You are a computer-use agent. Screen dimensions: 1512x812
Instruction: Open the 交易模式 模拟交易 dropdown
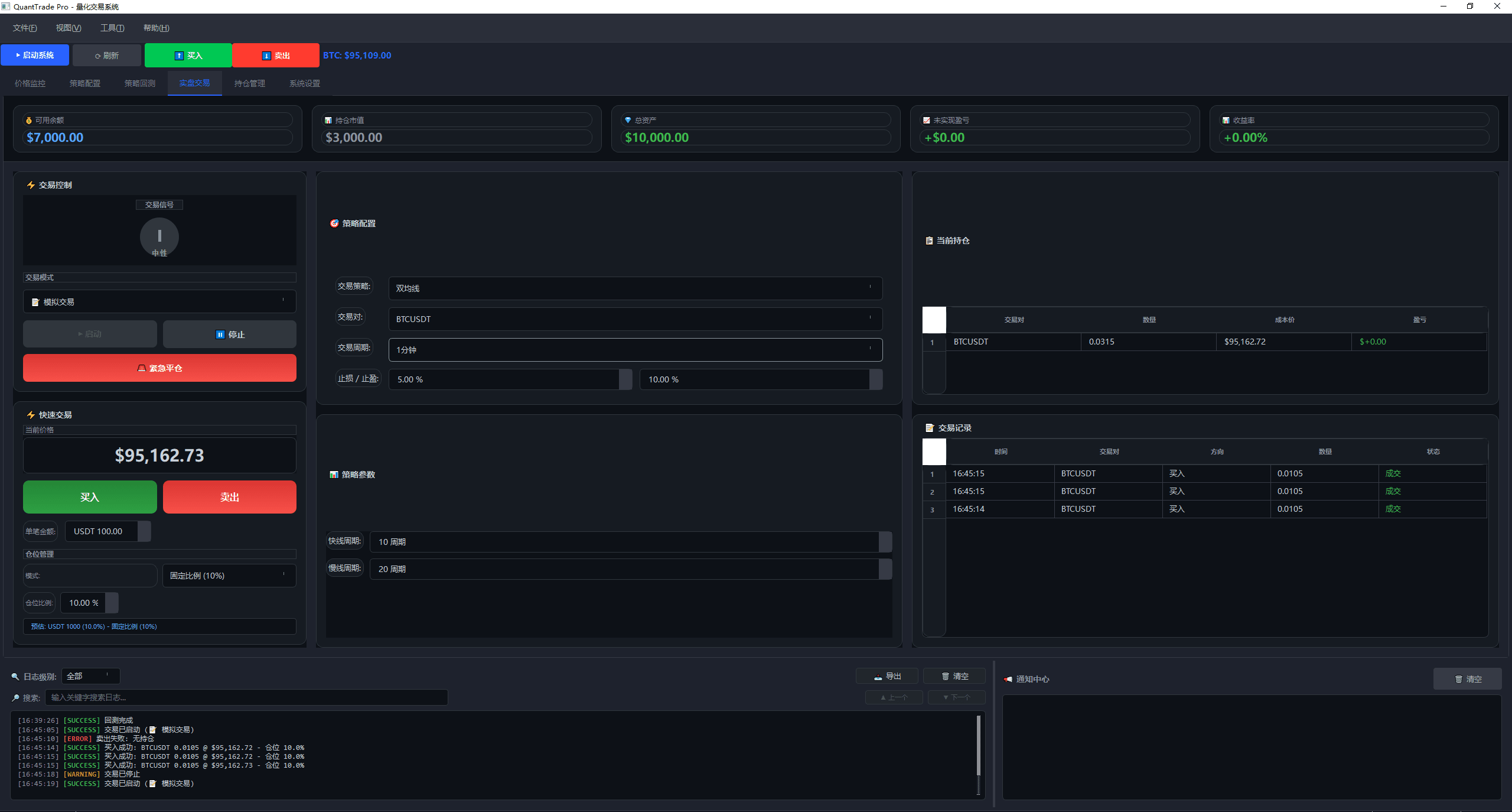click(159, 302)
